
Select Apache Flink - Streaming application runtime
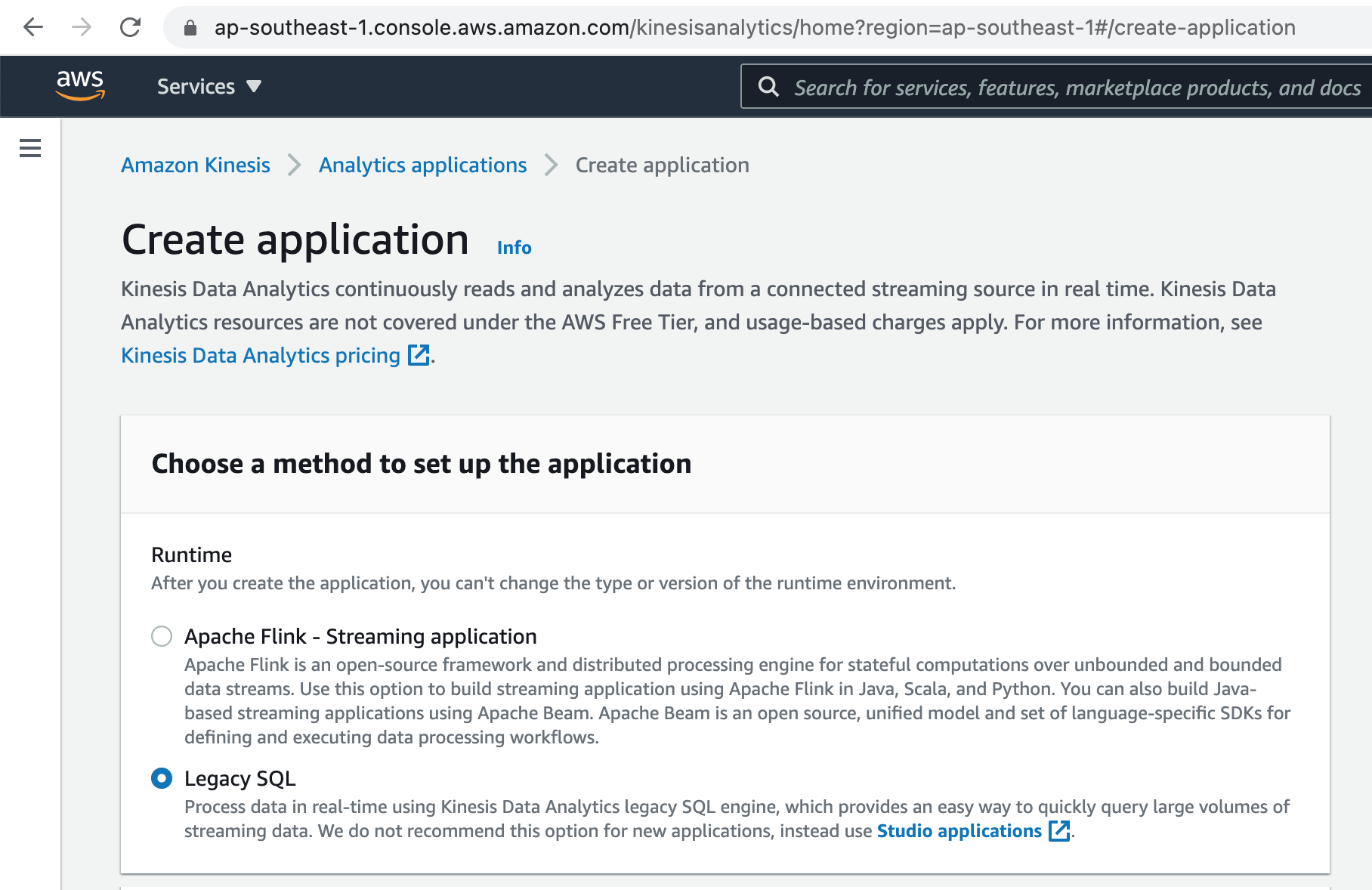click(x=162, y=636)
